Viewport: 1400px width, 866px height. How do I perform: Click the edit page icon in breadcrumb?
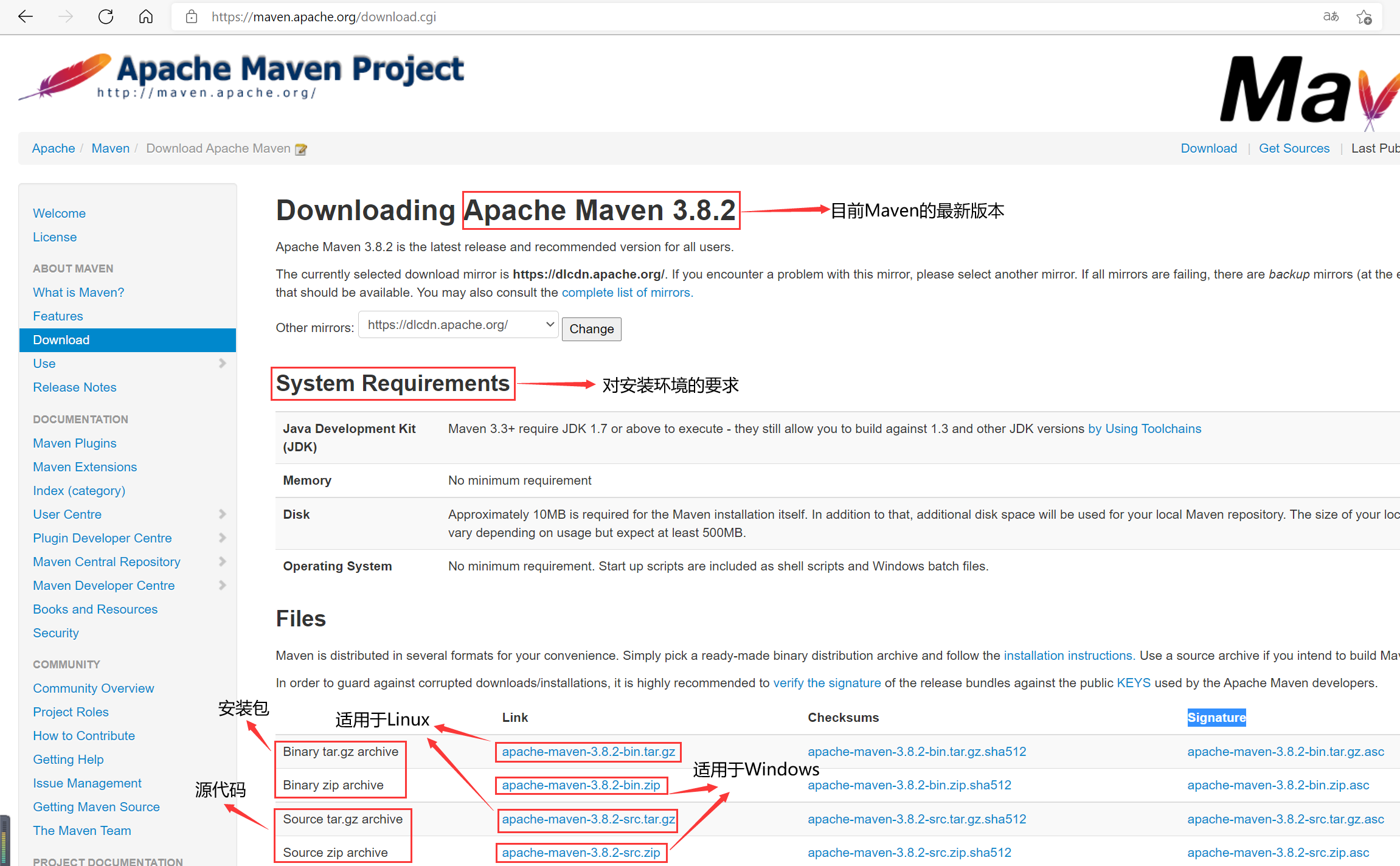click(301, 149)
